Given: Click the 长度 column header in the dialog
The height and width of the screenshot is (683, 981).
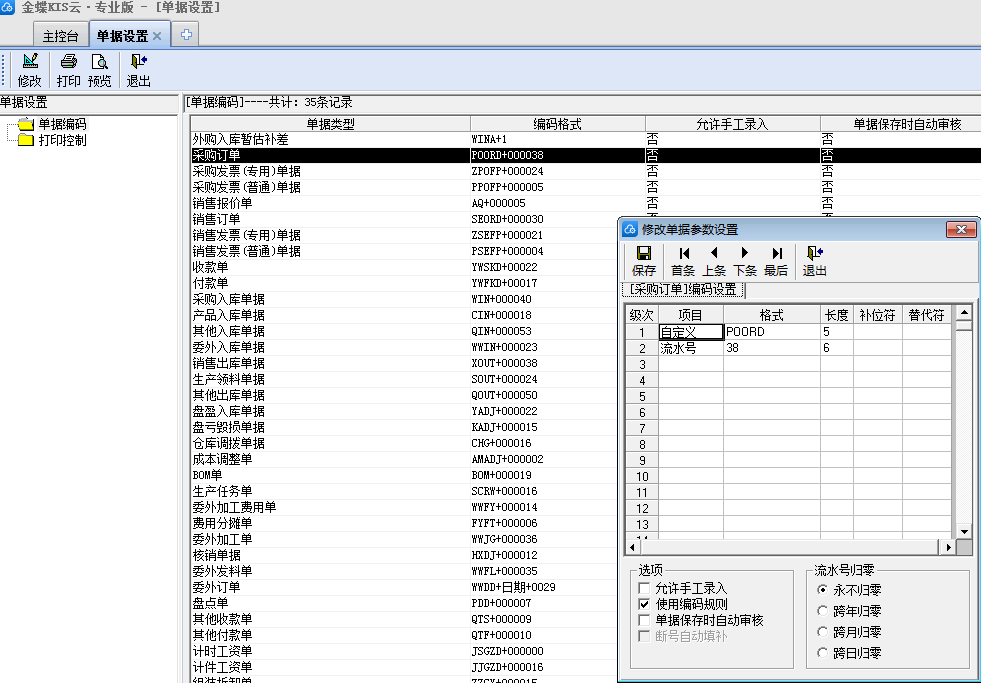Looking at the screenshot, I should coord(836,315).
